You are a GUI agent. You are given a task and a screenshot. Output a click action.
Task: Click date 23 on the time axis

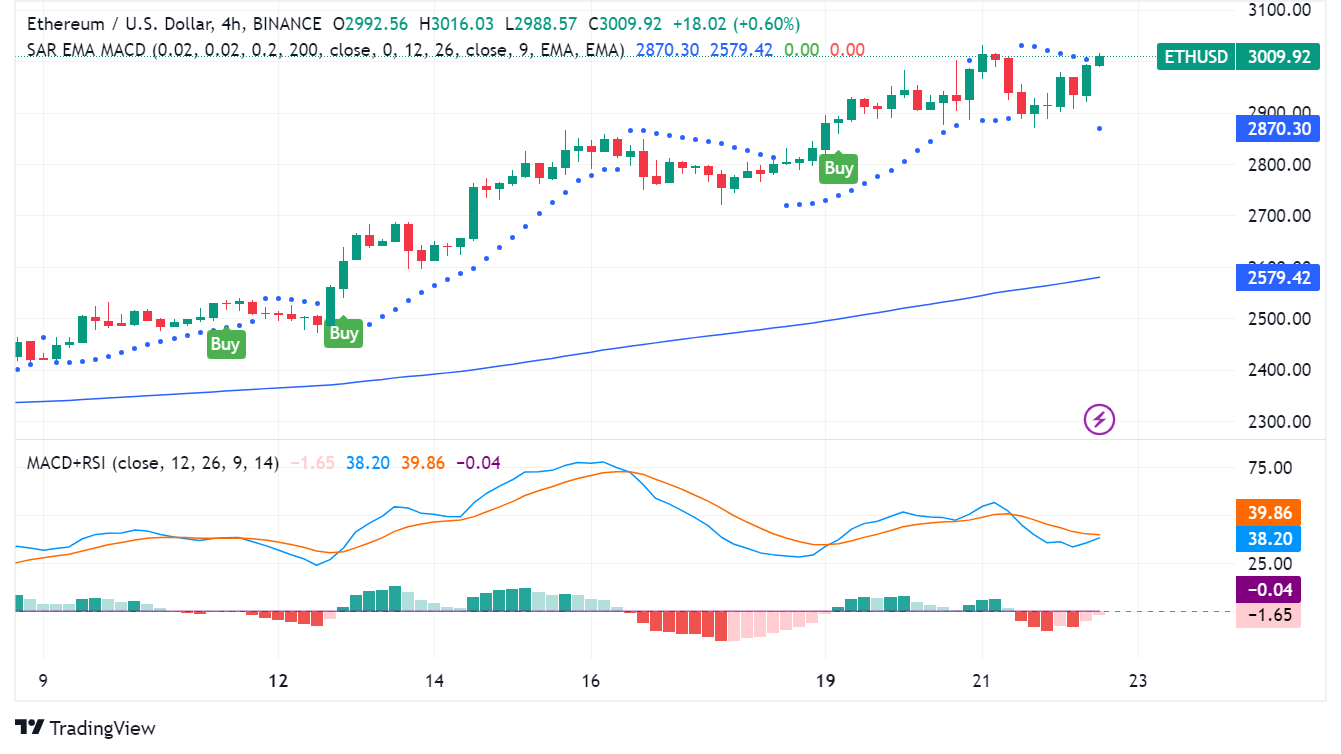(1137, 681)
